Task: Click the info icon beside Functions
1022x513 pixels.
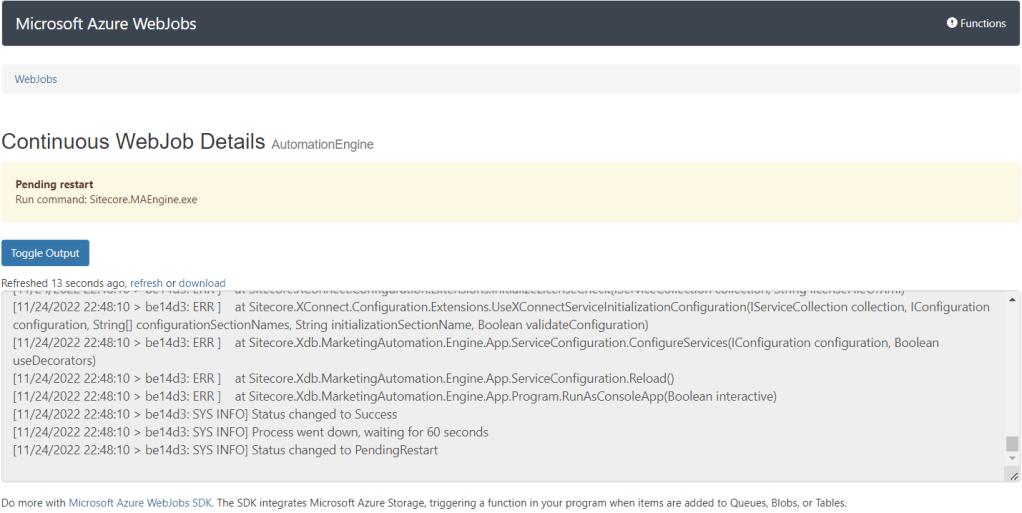Action: pos(952,23)
